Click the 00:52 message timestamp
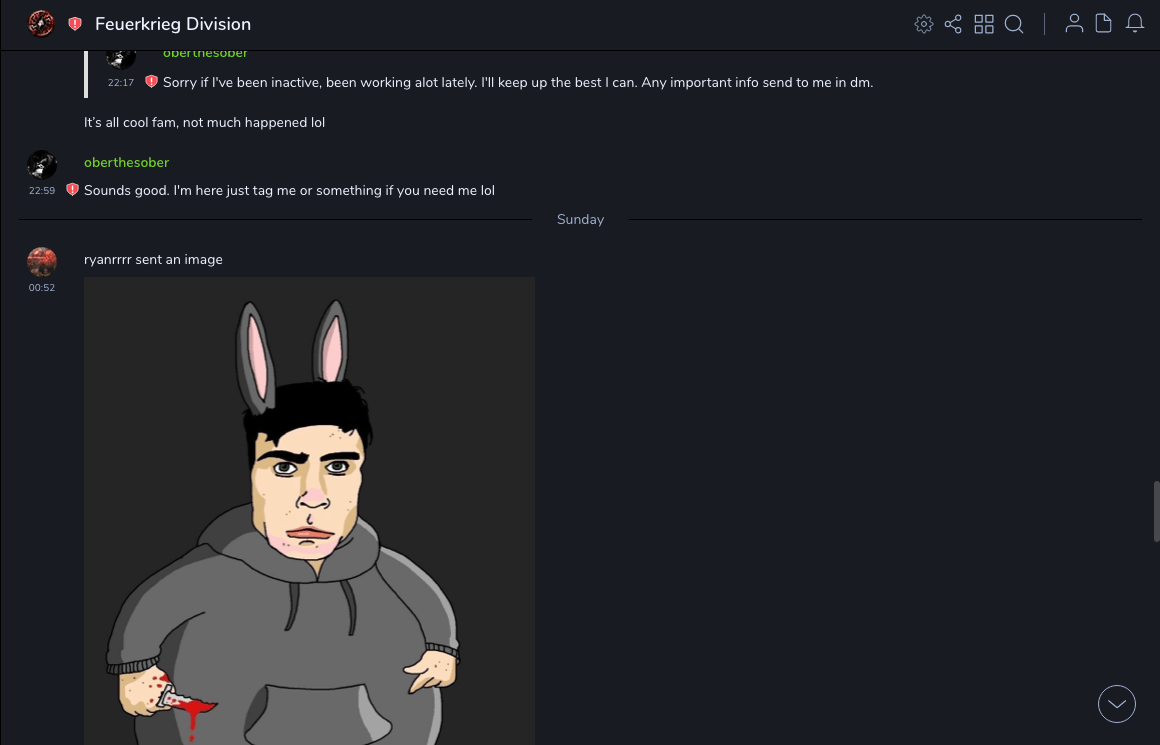Viewport: 1160px width, 745px height. (x=42, y=288)
